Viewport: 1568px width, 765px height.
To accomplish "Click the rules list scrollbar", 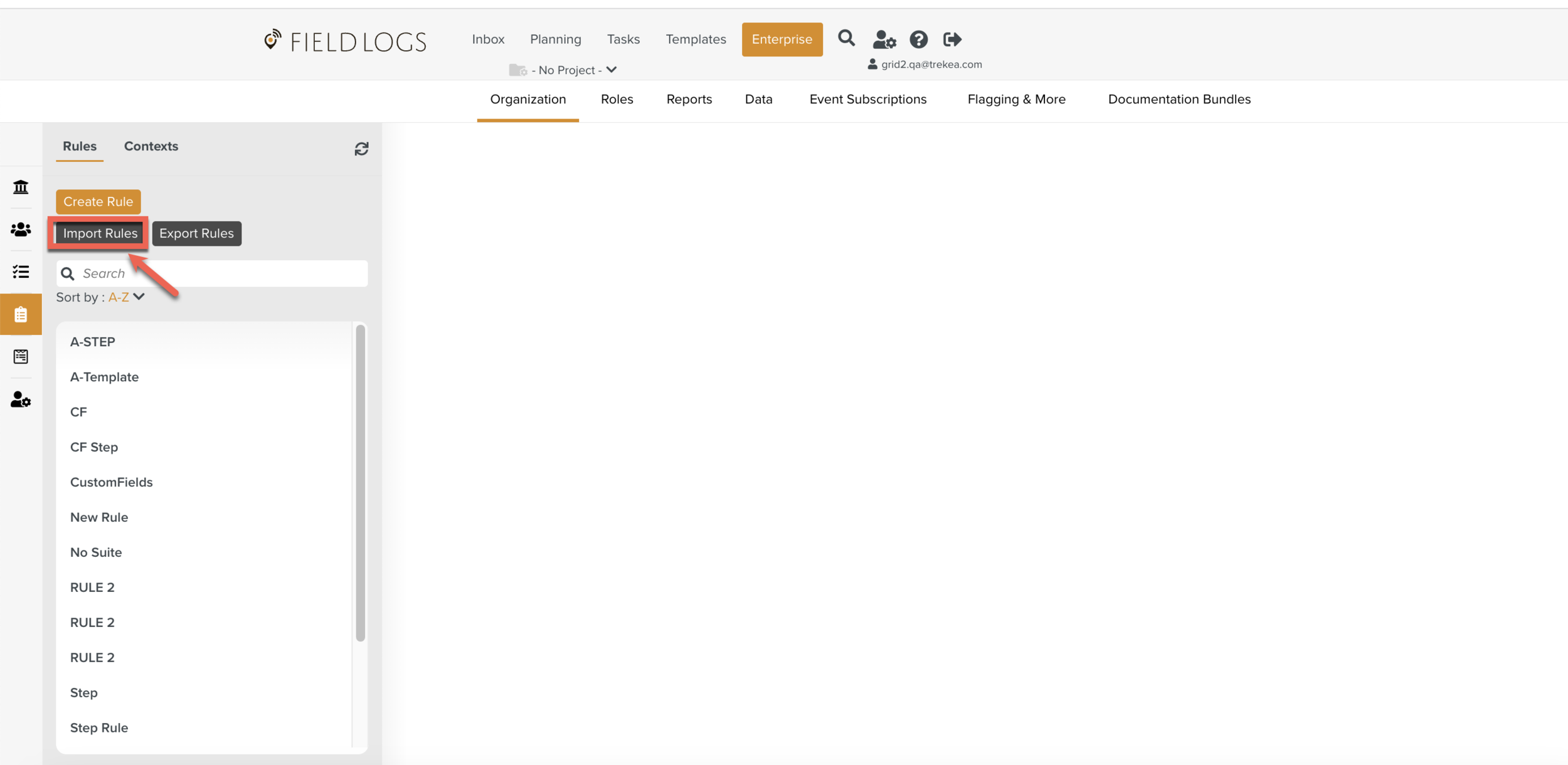I will (360, 483).
